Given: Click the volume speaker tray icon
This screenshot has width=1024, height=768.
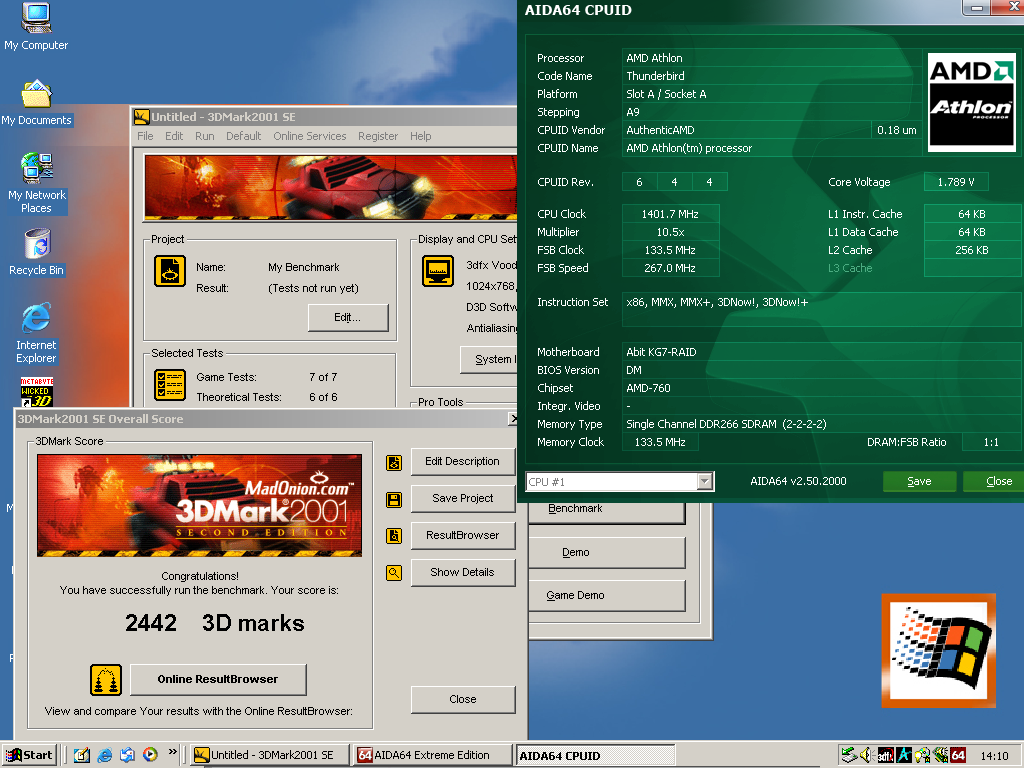Looking at the screenshot, I should pyautogui.click(x=867, y=756).
